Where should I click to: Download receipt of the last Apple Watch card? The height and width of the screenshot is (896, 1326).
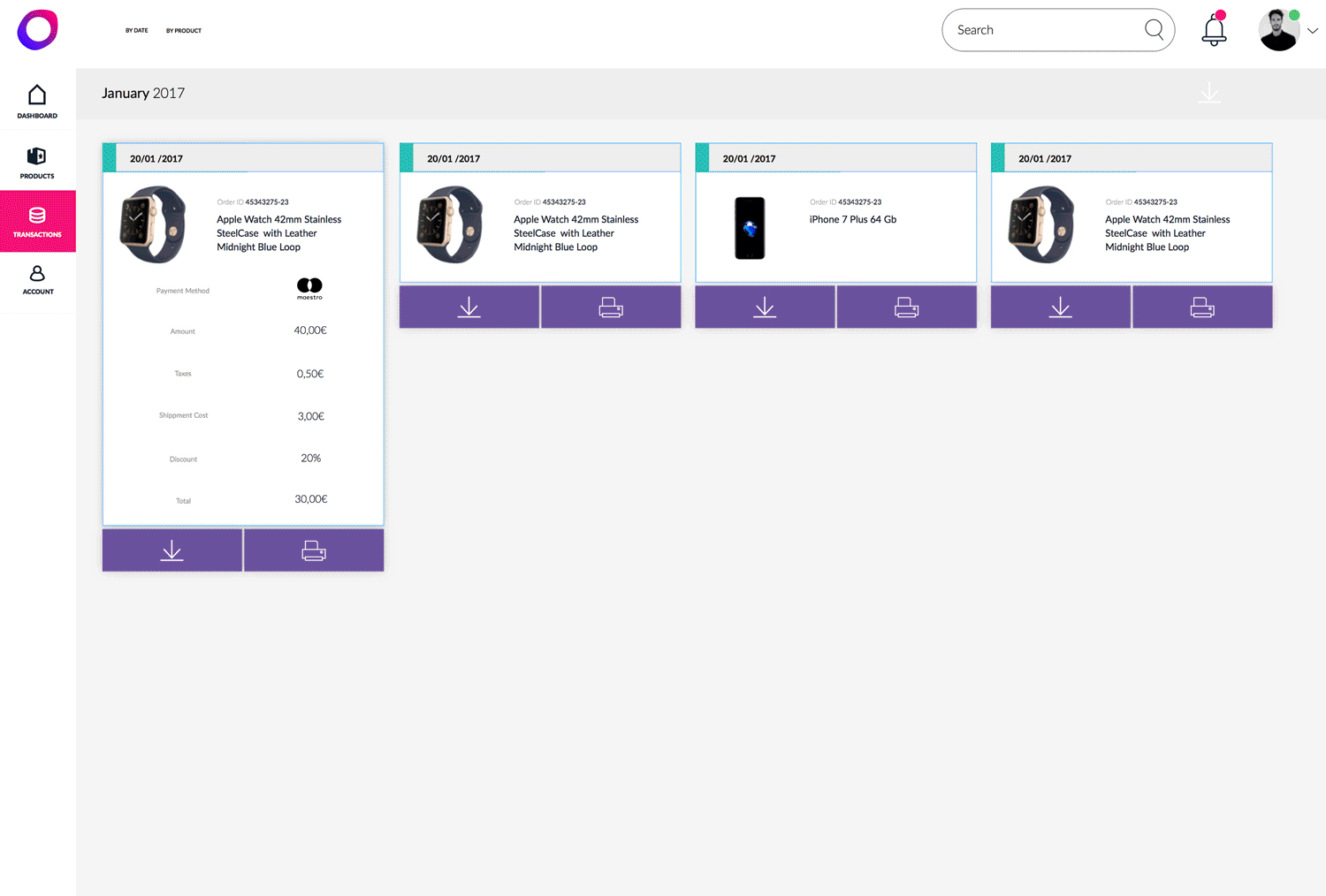(1061, 308)
